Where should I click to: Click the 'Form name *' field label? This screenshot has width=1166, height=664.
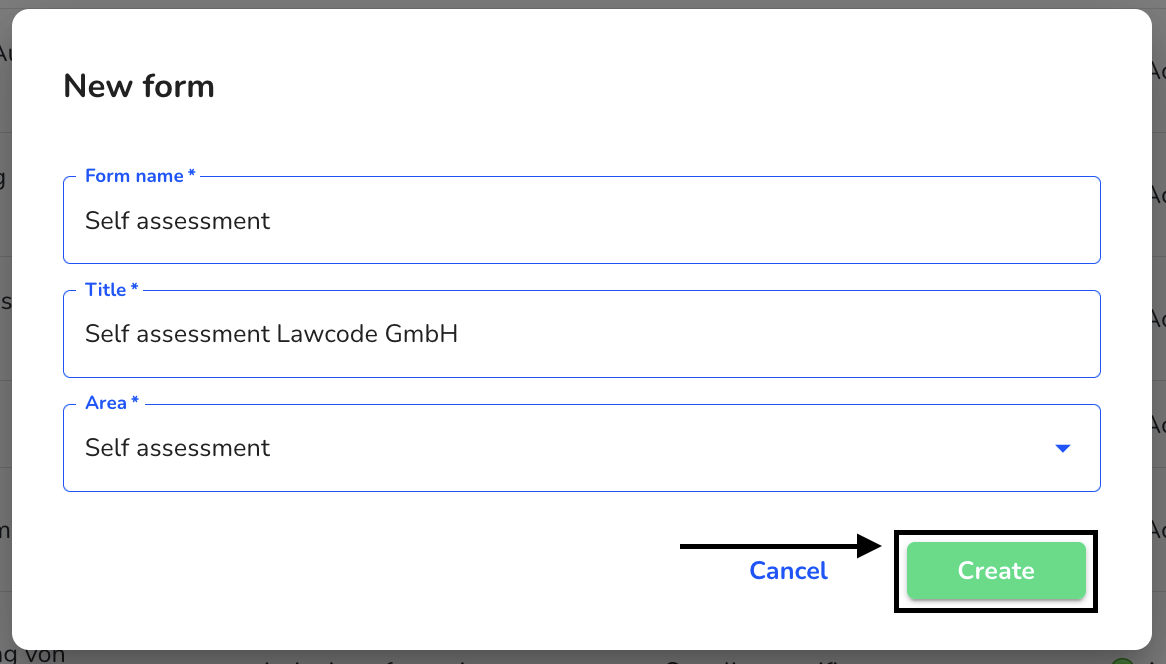coord(140,175)
